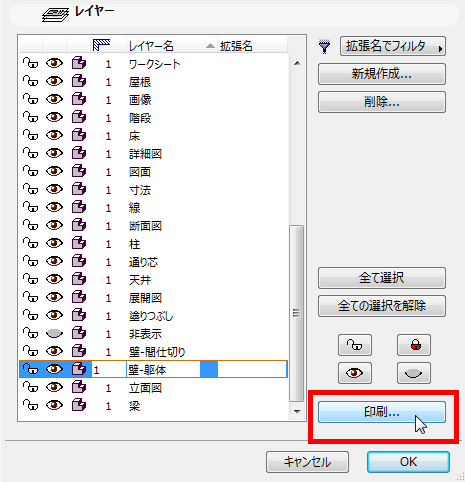Viewport: 465px width, 482px height.
Task: Click the layer list scrollbar thumb
Action: point(296,313)
